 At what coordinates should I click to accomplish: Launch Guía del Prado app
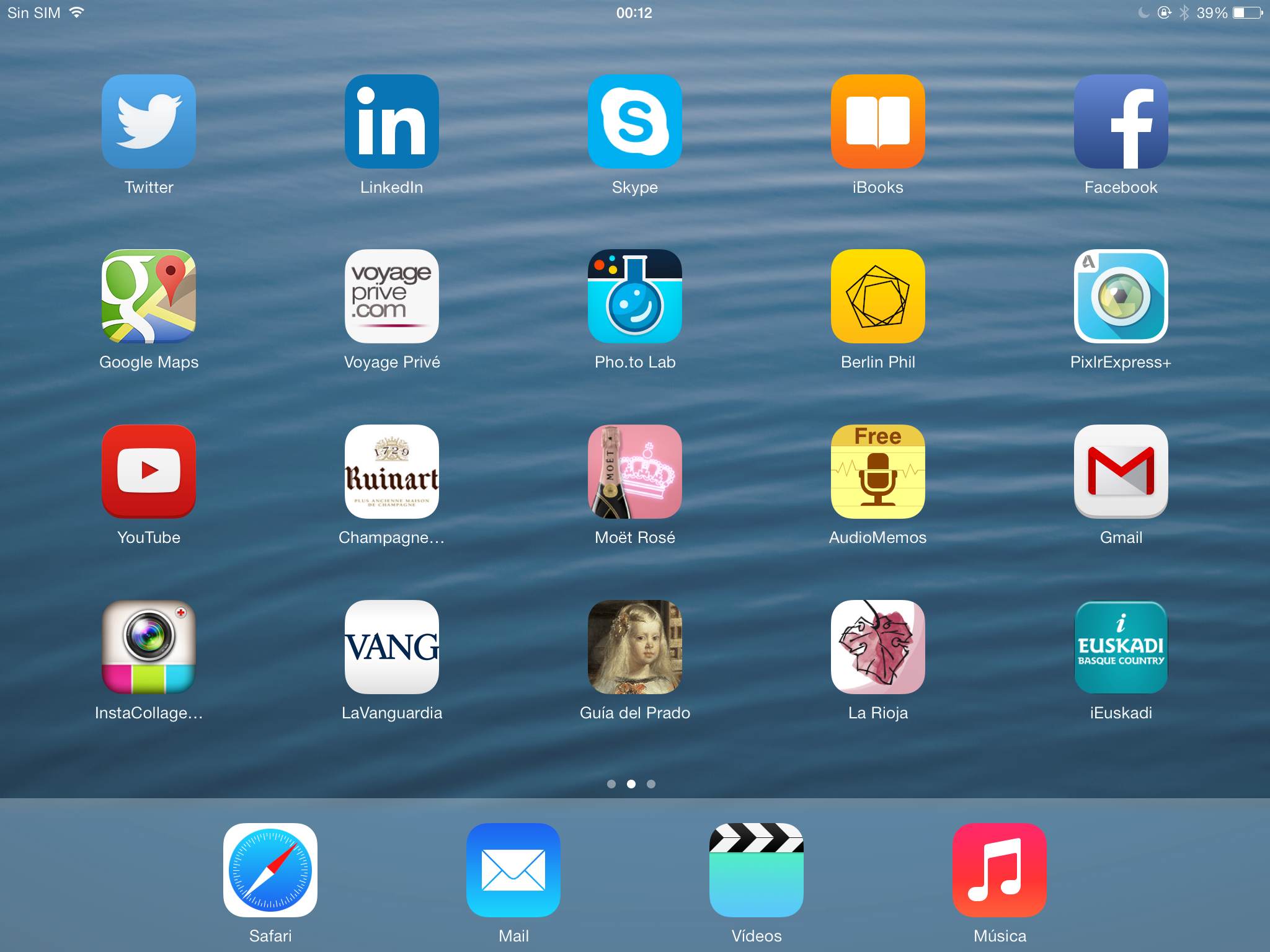click(635, 647)
